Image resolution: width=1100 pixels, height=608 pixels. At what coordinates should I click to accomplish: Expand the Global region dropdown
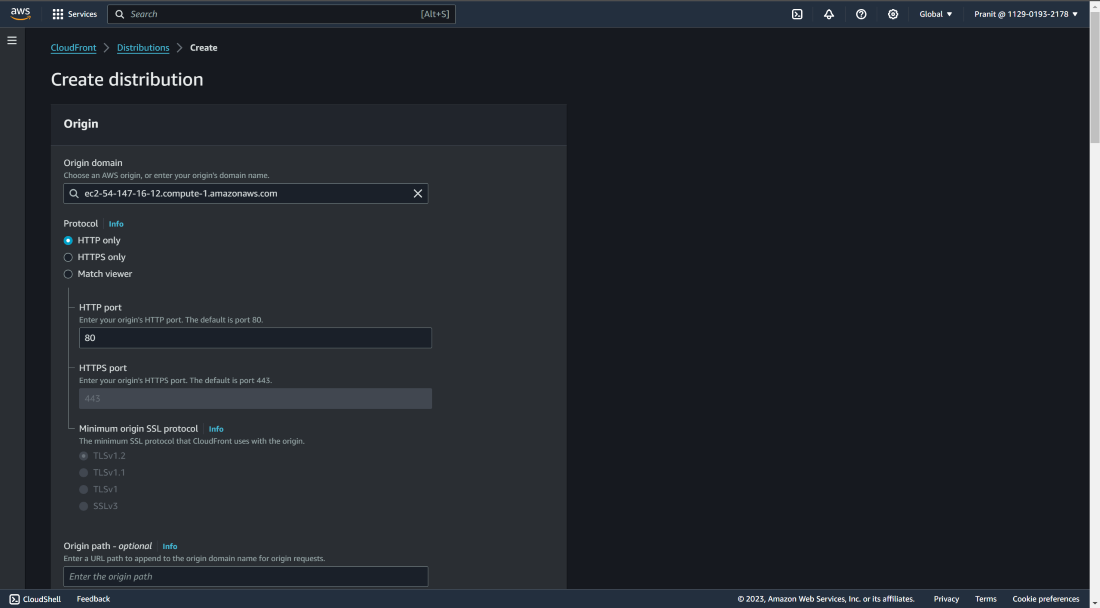(x=936, y=14)
